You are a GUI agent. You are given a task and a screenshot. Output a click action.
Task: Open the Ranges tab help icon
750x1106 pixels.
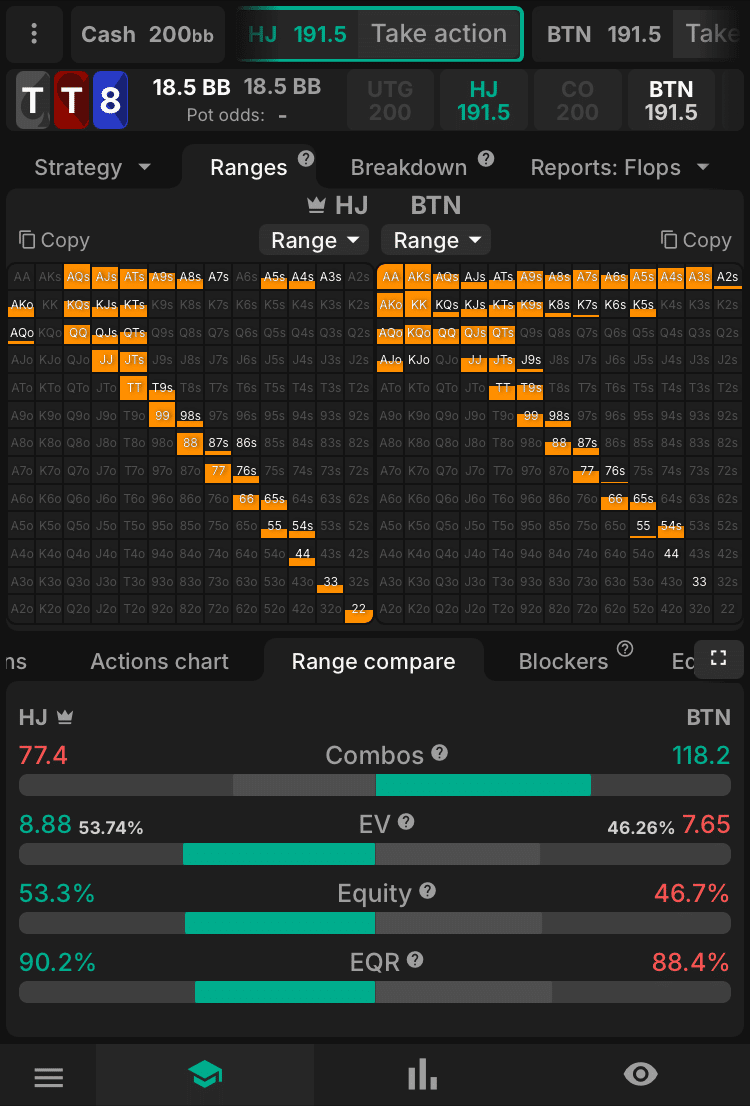pos(305,157)
